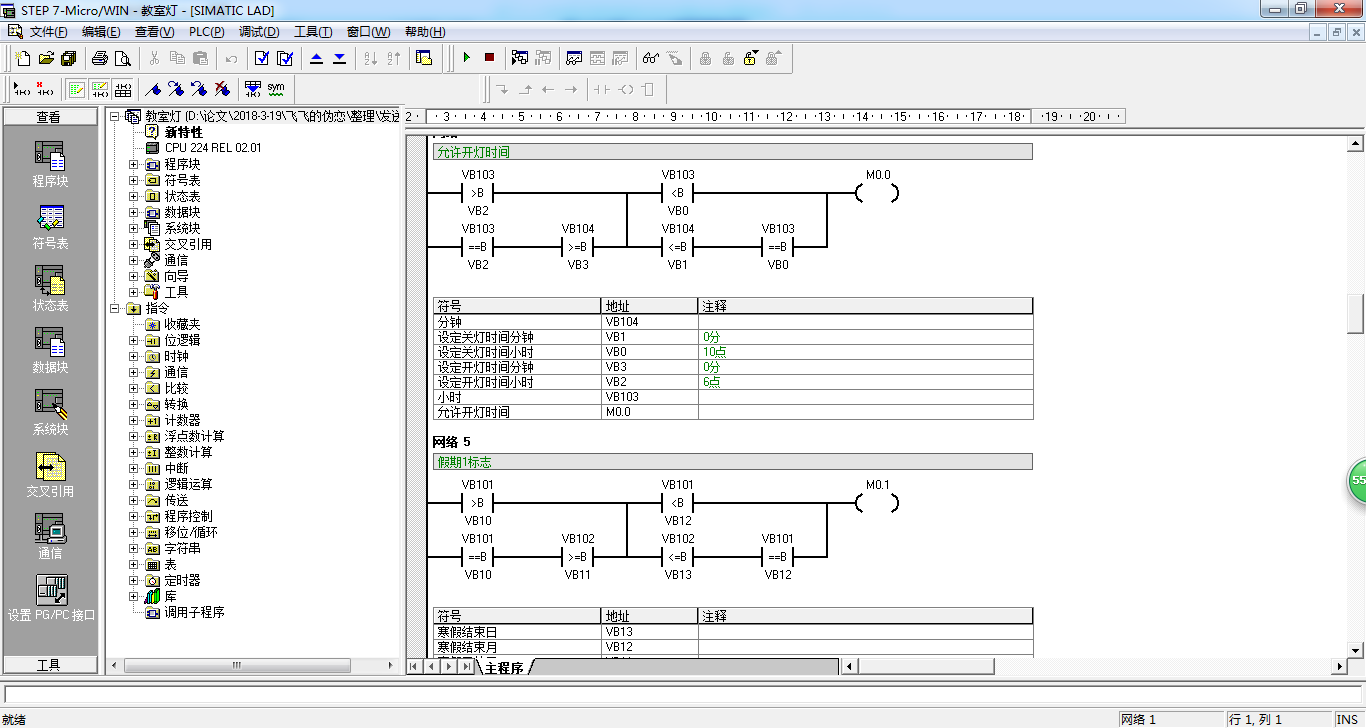This screenshot has width=1366, height=728.
Task: Open the PLC(P) menu
Action: click(x=206, y=32)
